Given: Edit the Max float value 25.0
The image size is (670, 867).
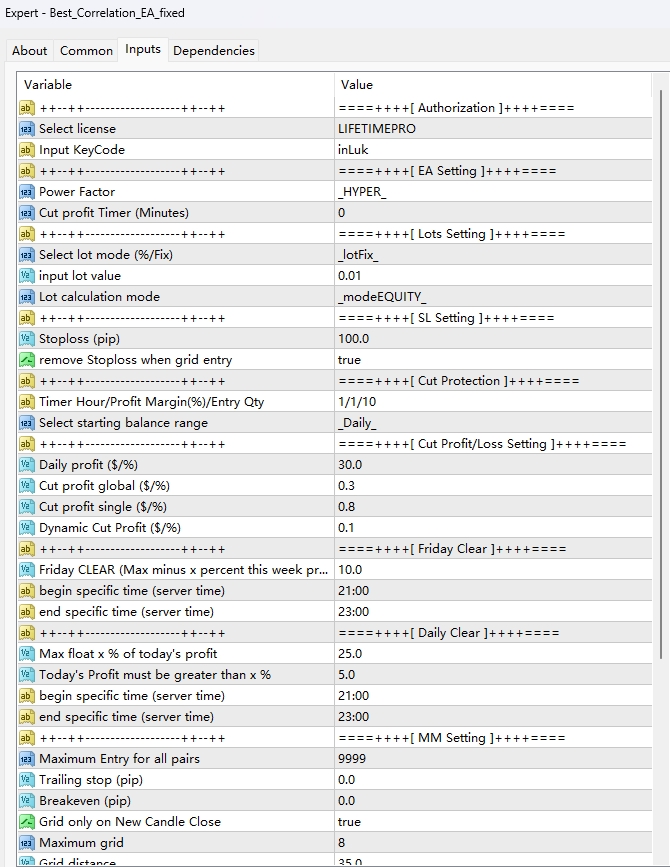Looking at the screenshot, I should click(493, 654).
